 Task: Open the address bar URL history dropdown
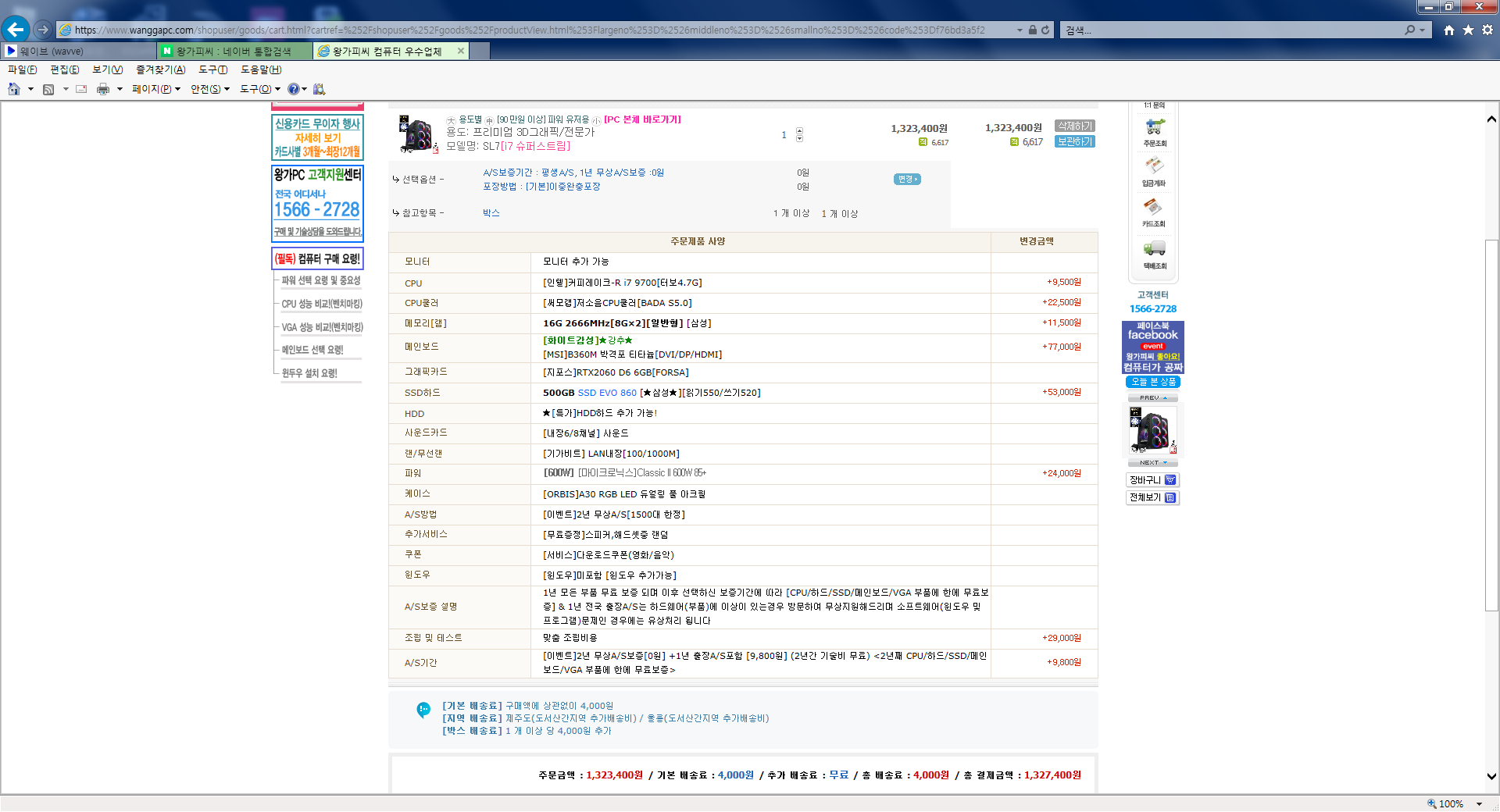click(x=1020, y=30)
